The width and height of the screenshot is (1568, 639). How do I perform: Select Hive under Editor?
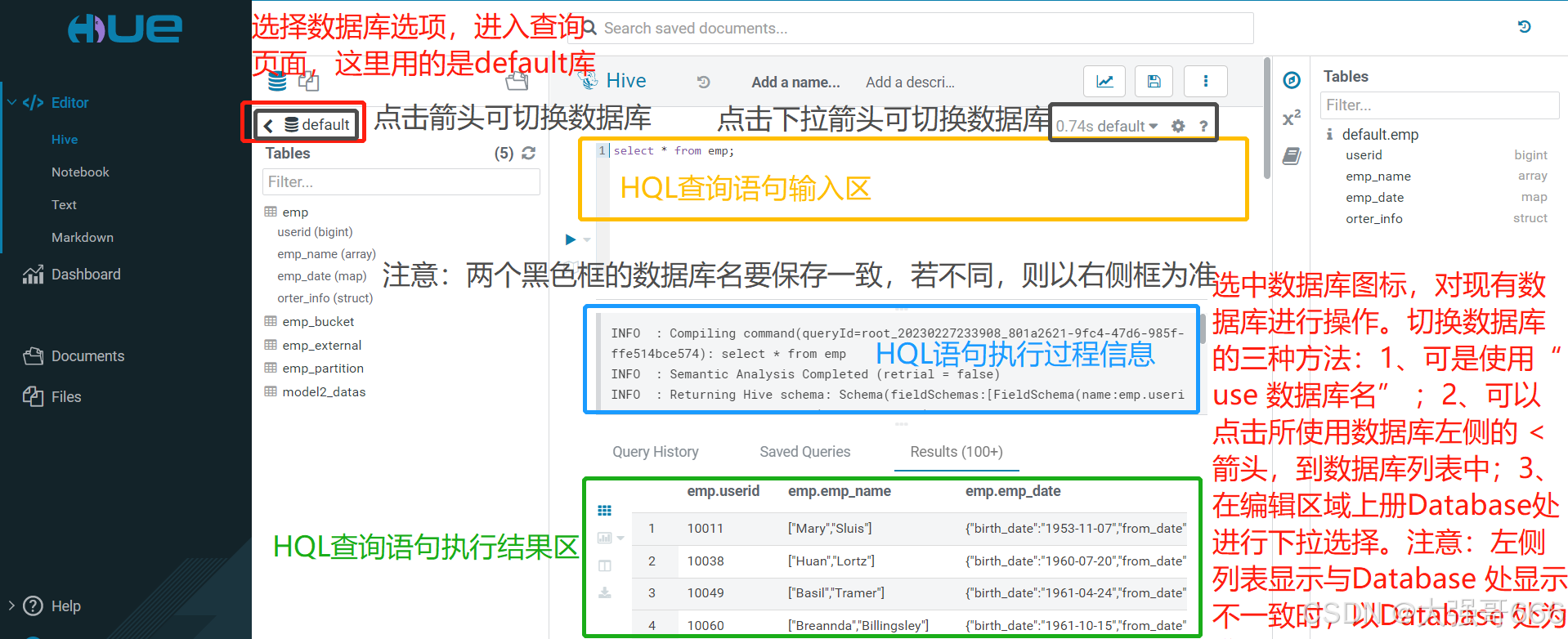click(65, 140)
